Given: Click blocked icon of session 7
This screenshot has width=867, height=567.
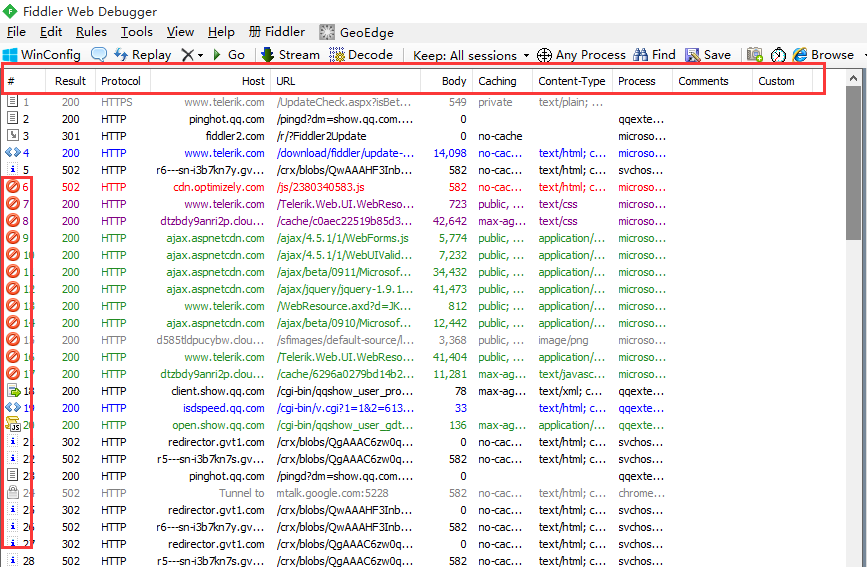Looking at the screenshot, I should [13, 204].
